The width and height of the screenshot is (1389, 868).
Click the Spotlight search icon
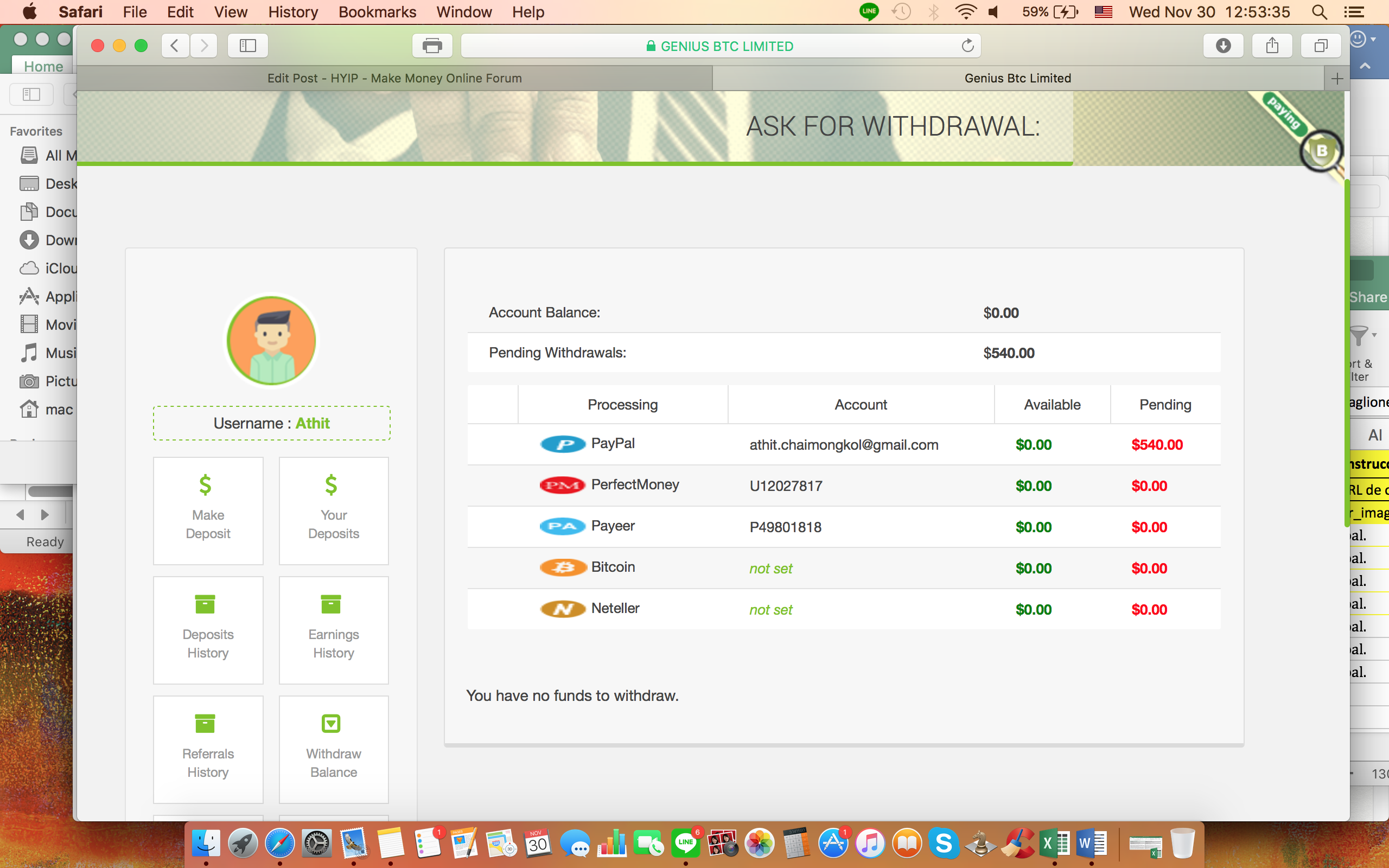click(1319, 12)
